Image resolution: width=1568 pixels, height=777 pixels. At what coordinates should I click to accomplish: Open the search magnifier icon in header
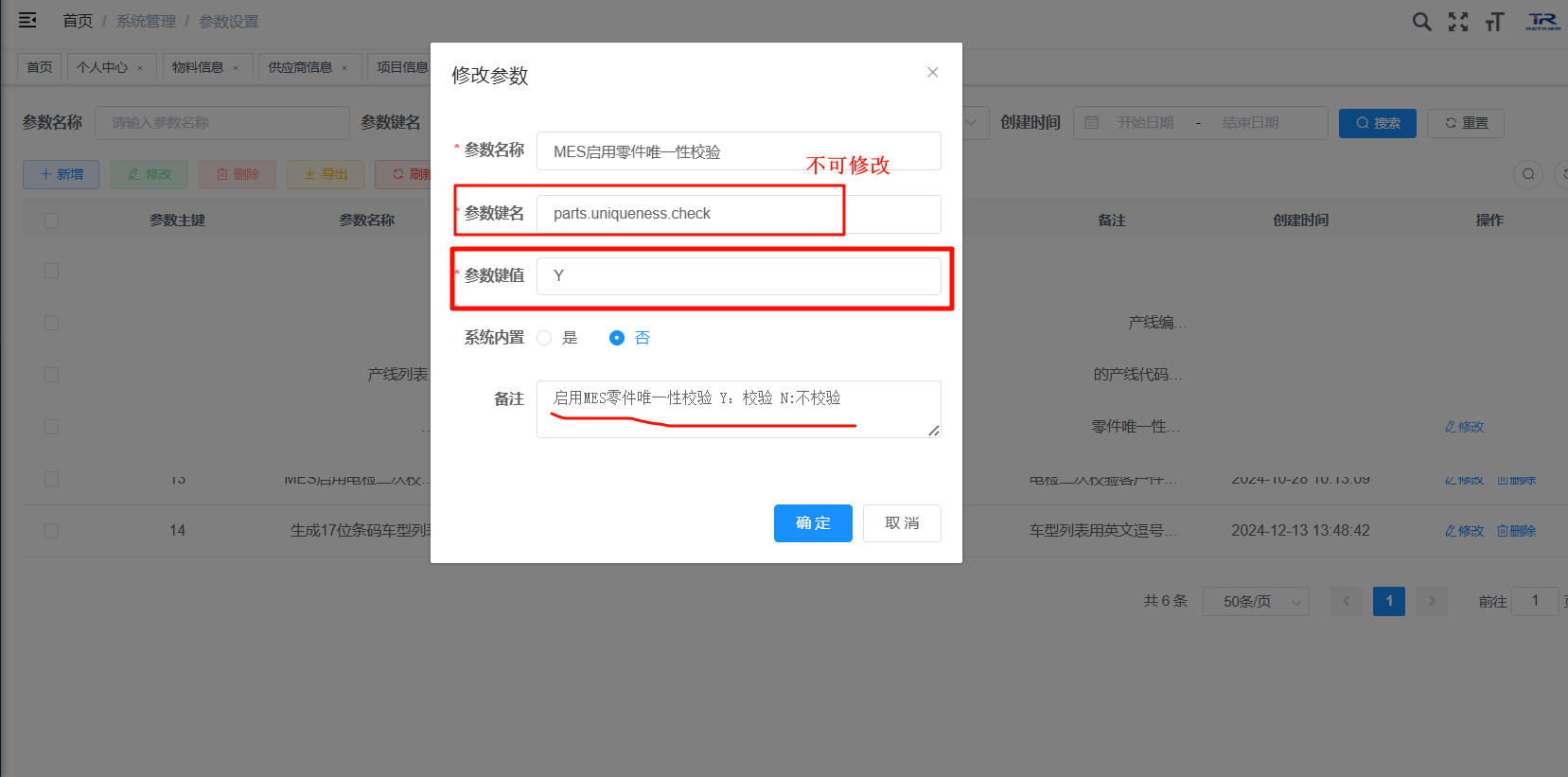pyautogui.click(x=1421, y=22)
